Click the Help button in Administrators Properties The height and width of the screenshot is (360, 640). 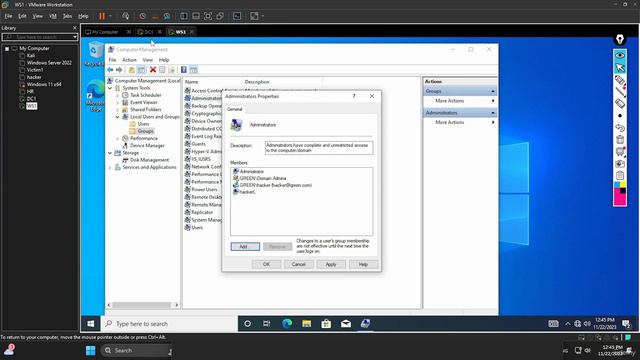click(363, 264)
